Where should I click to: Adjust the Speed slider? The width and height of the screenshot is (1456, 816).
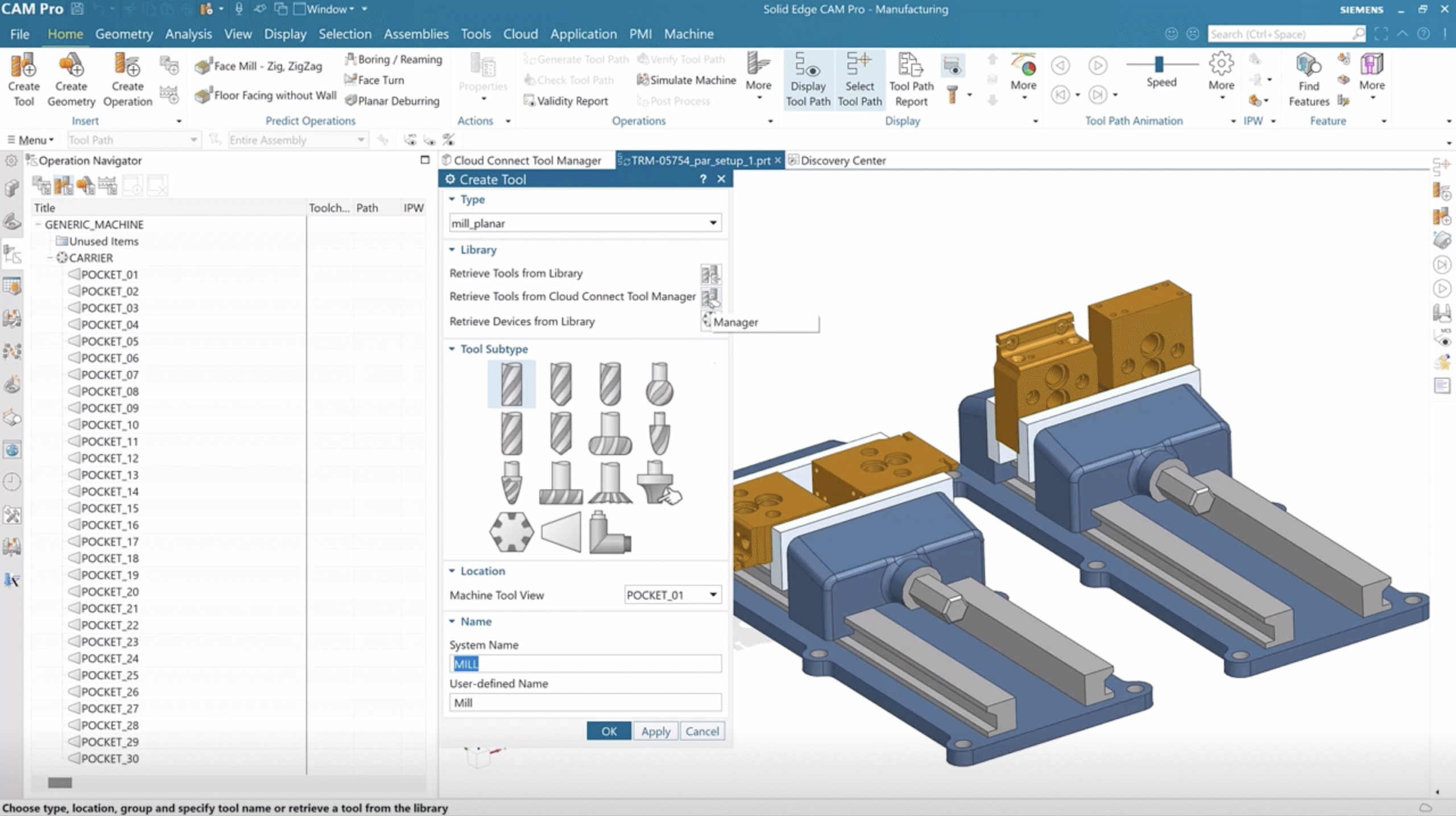pos(1160,64)
